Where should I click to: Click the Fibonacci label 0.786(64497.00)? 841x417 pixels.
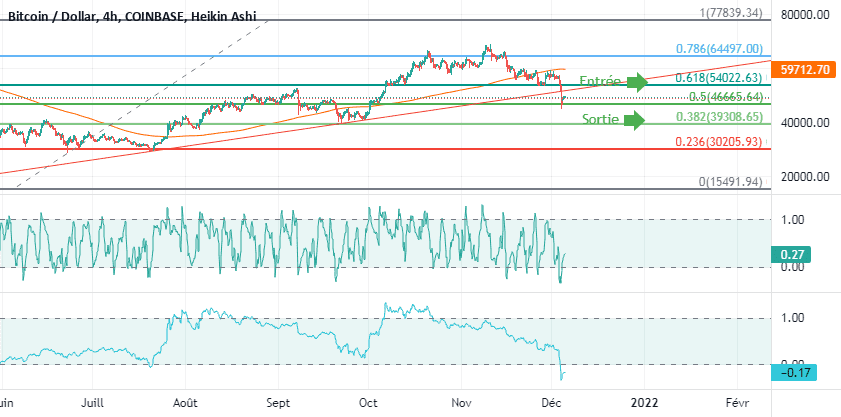coord(719,49)
